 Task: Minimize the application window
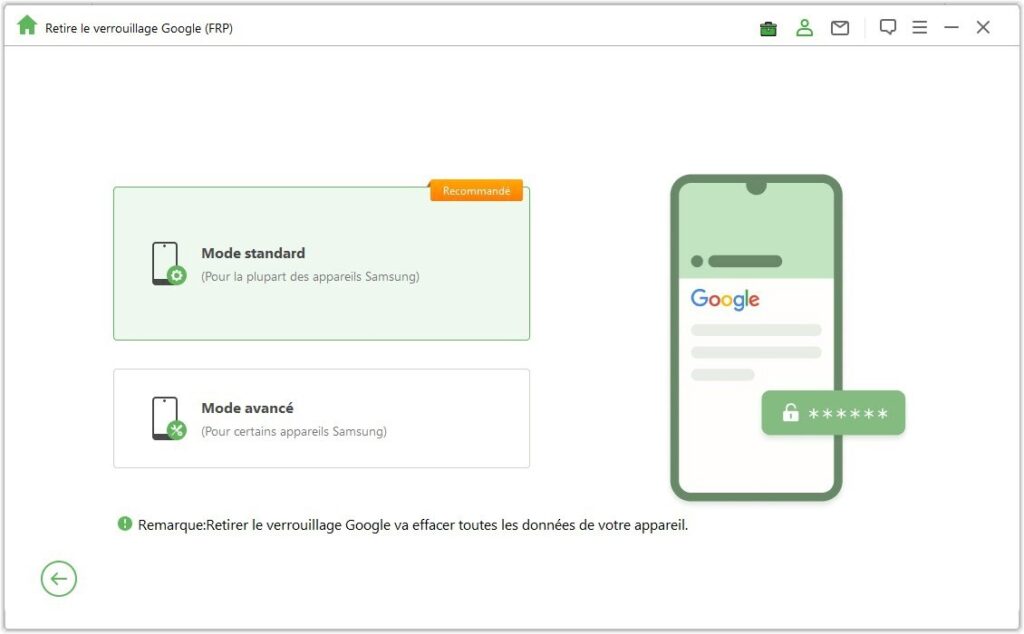[x=952, y=27]
